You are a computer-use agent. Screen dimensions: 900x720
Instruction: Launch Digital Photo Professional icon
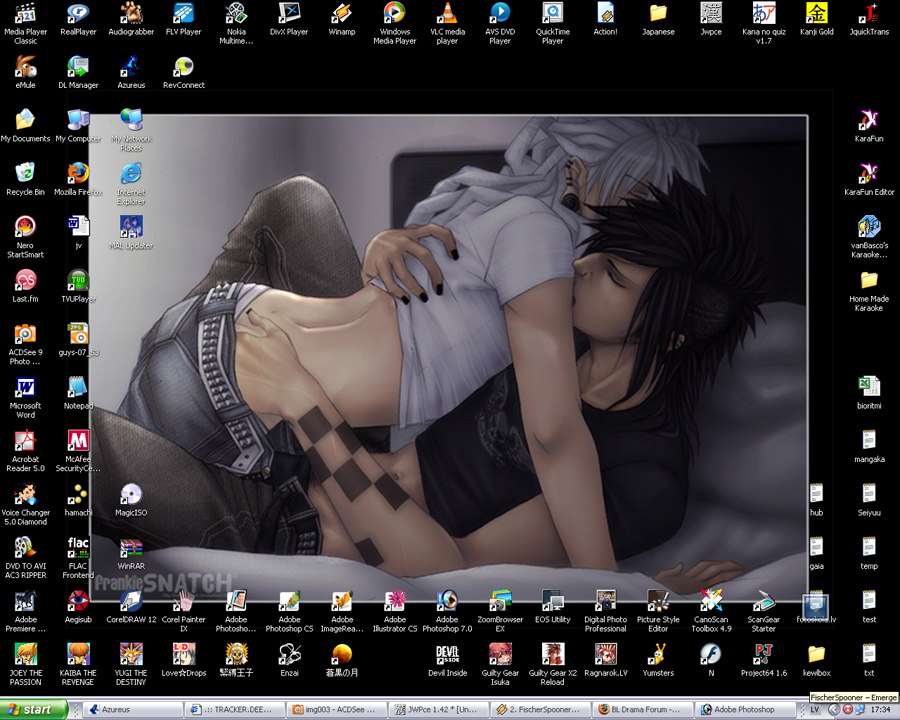click(606, 611)
